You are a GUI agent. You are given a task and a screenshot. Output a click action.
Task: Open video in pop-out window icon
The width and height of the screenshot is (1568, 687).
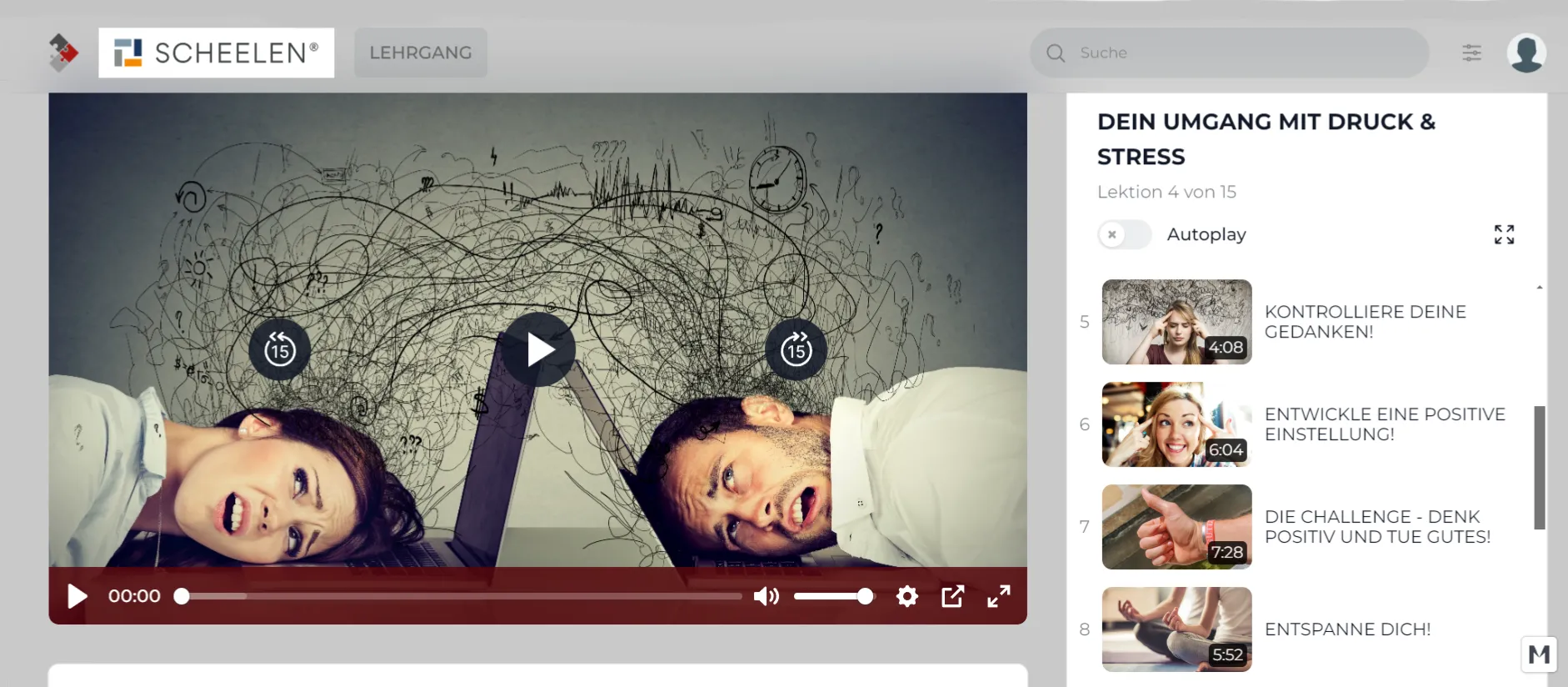click(x=952, y=596)
